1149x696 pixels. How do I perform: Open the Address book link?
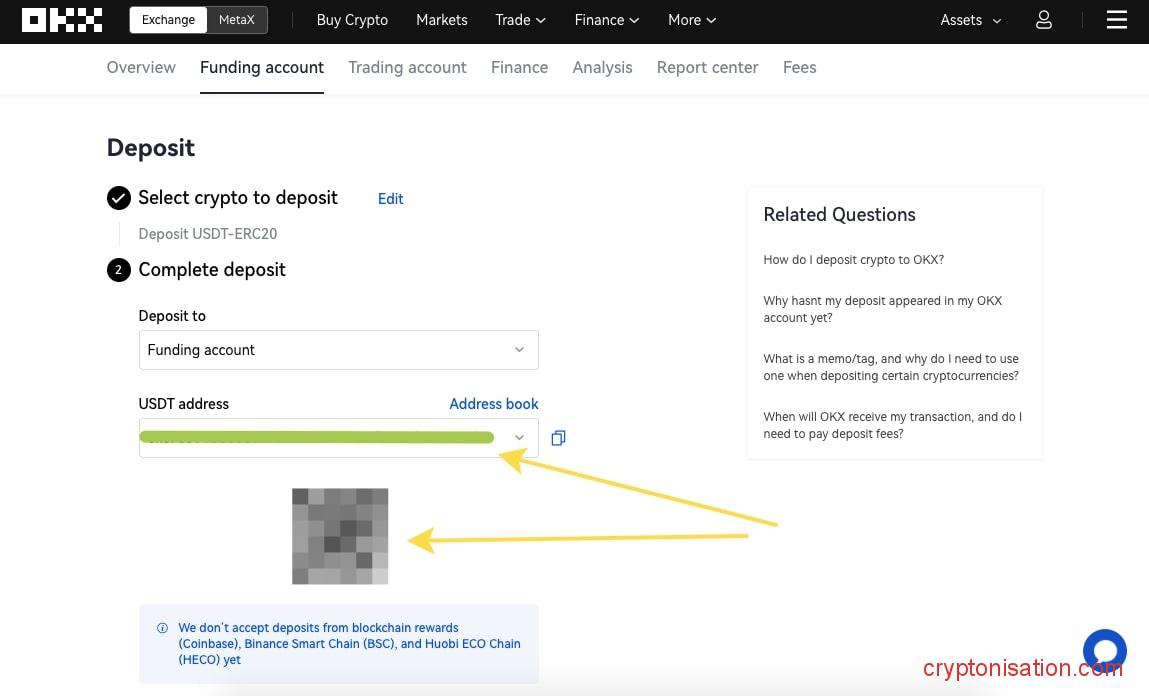[493, 404]
